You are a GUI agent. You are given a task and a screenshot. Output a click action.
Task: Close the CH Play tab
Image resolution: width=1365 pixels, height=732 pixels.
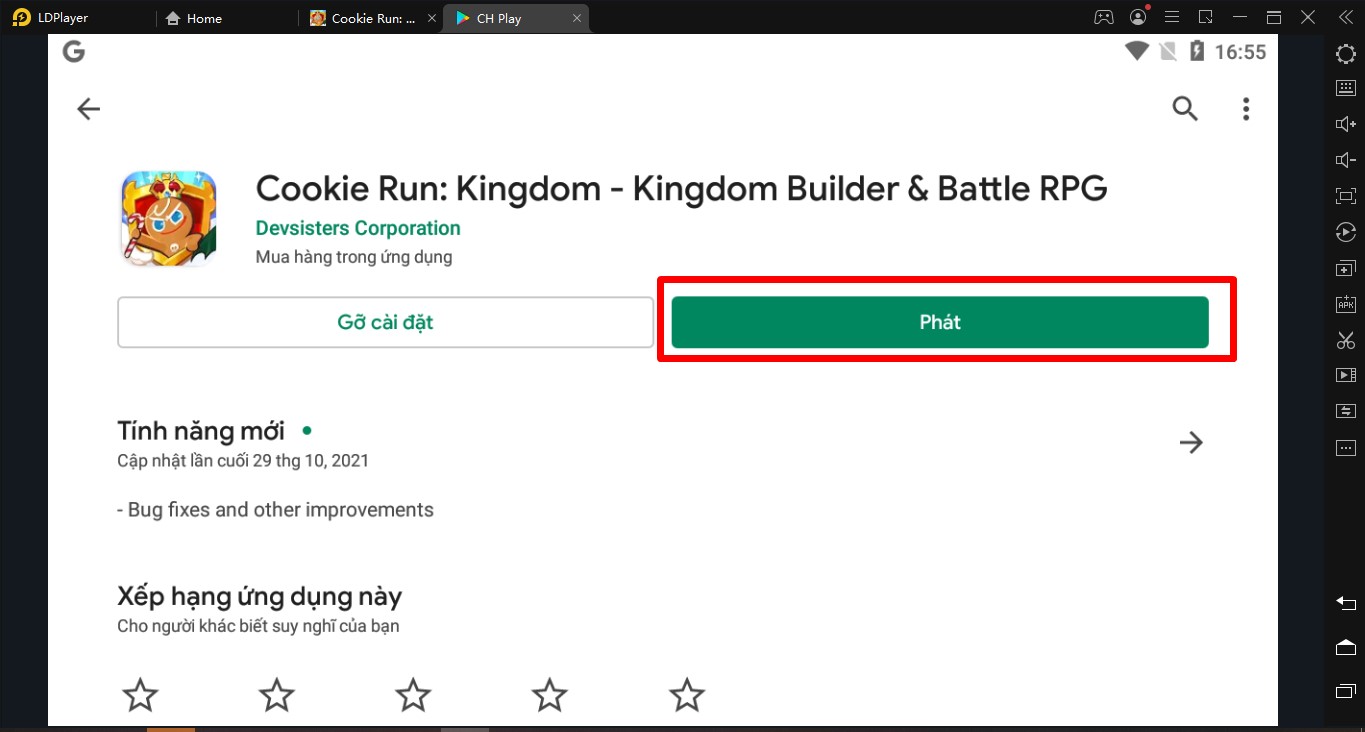pyautogui.click(x=577, y=18)
